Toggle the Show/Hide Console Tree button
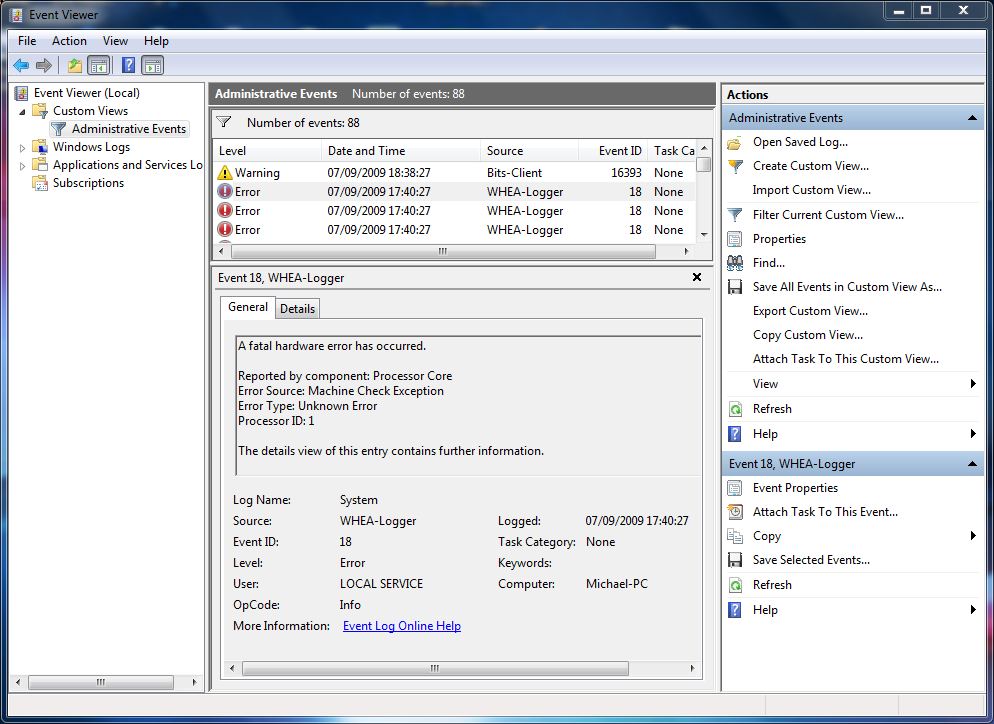 (99, 66)
